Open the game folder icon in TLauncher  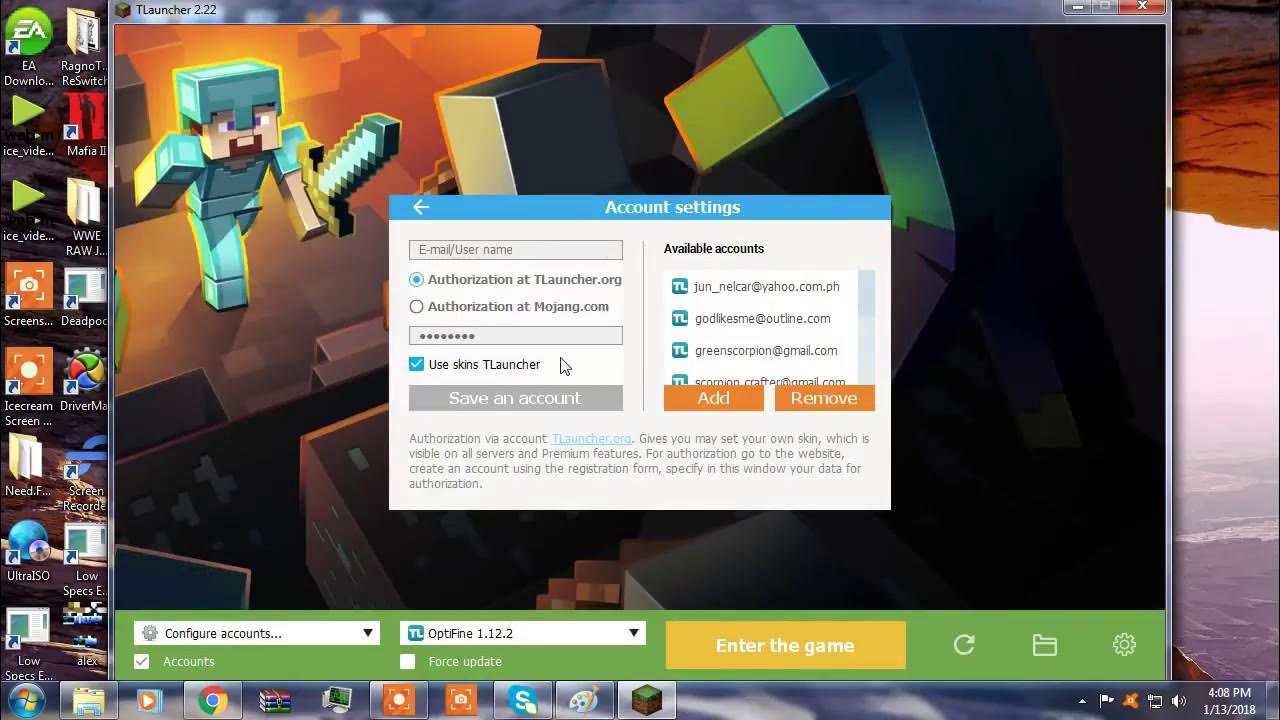1045,645
